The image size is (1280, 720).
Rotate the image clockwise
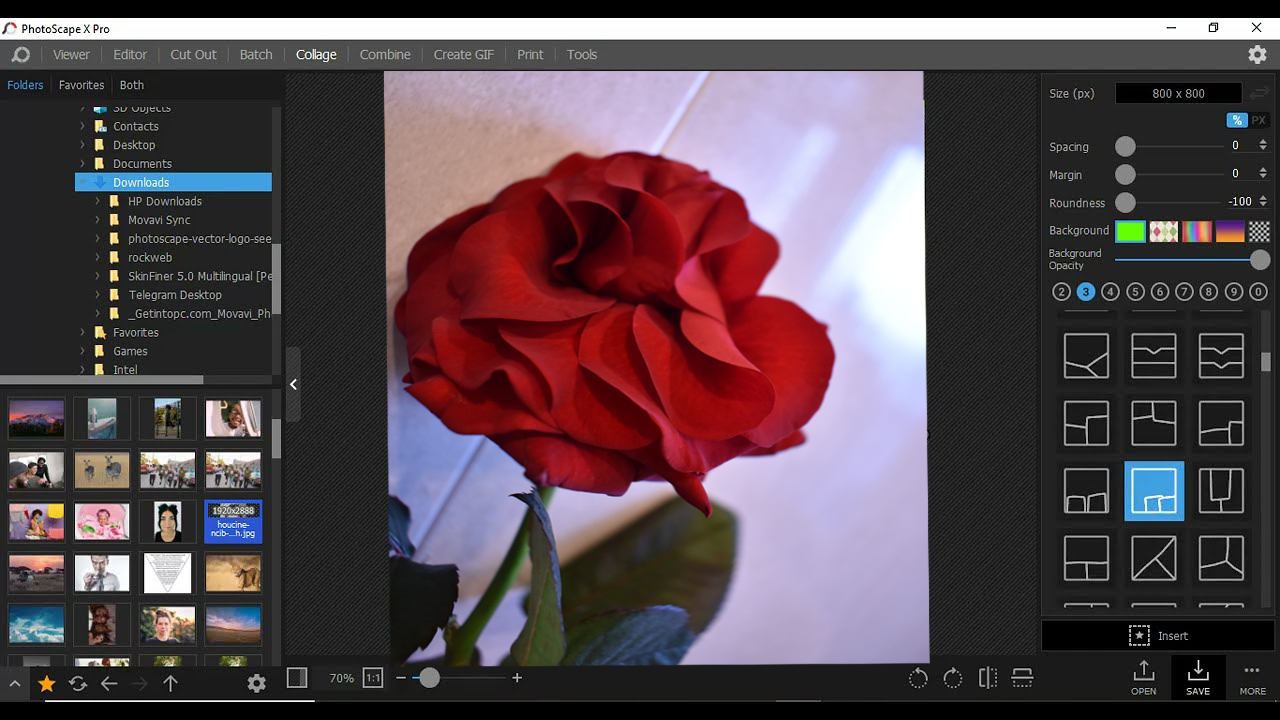point(953,678)
